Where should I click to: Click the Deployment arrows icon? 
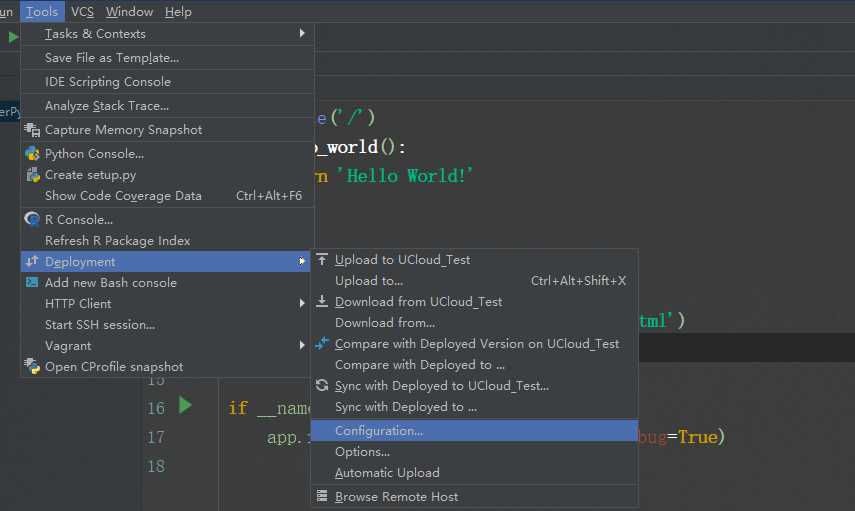click(x=32, y=261)
